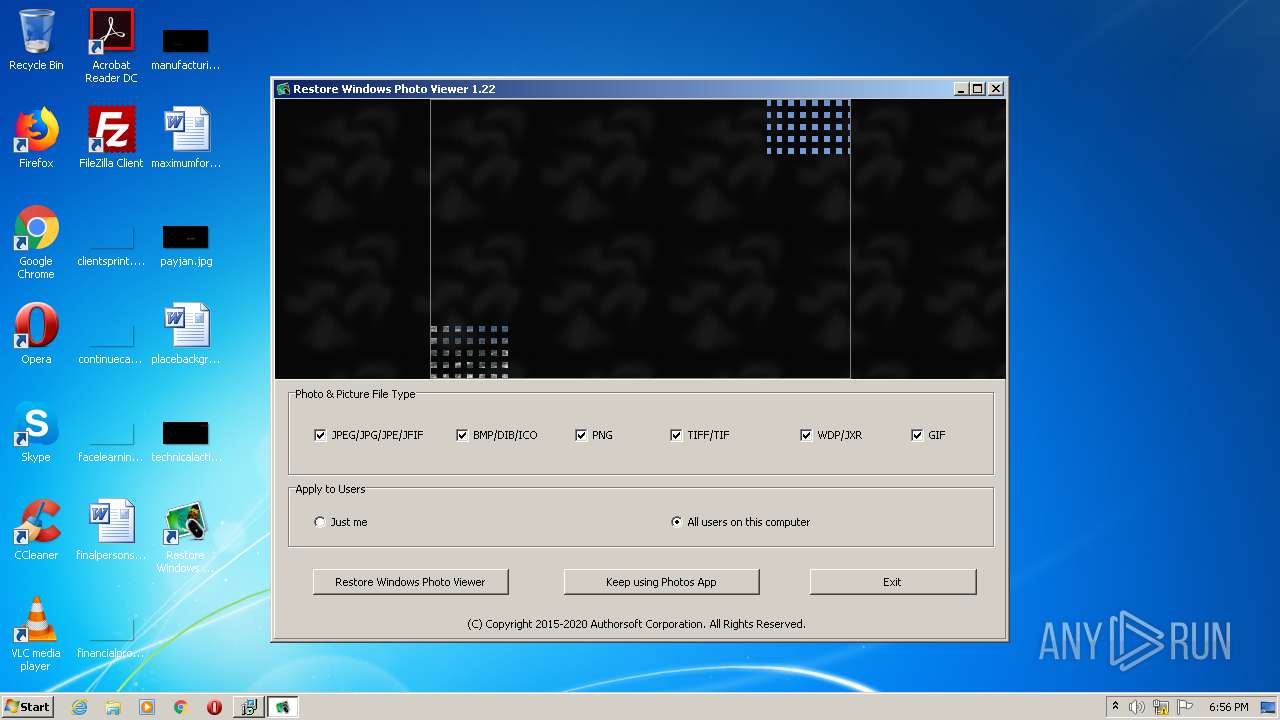Close Restore Windows Photo Viewer window
The image size is (1280, 720).
(995, 89)
